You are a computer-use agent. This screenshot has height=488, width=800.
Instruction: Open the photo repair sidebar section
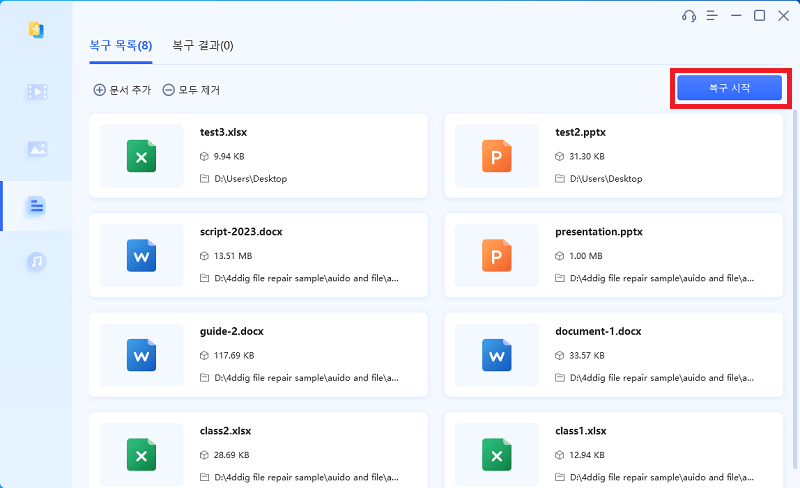click(x=37, y=149)
